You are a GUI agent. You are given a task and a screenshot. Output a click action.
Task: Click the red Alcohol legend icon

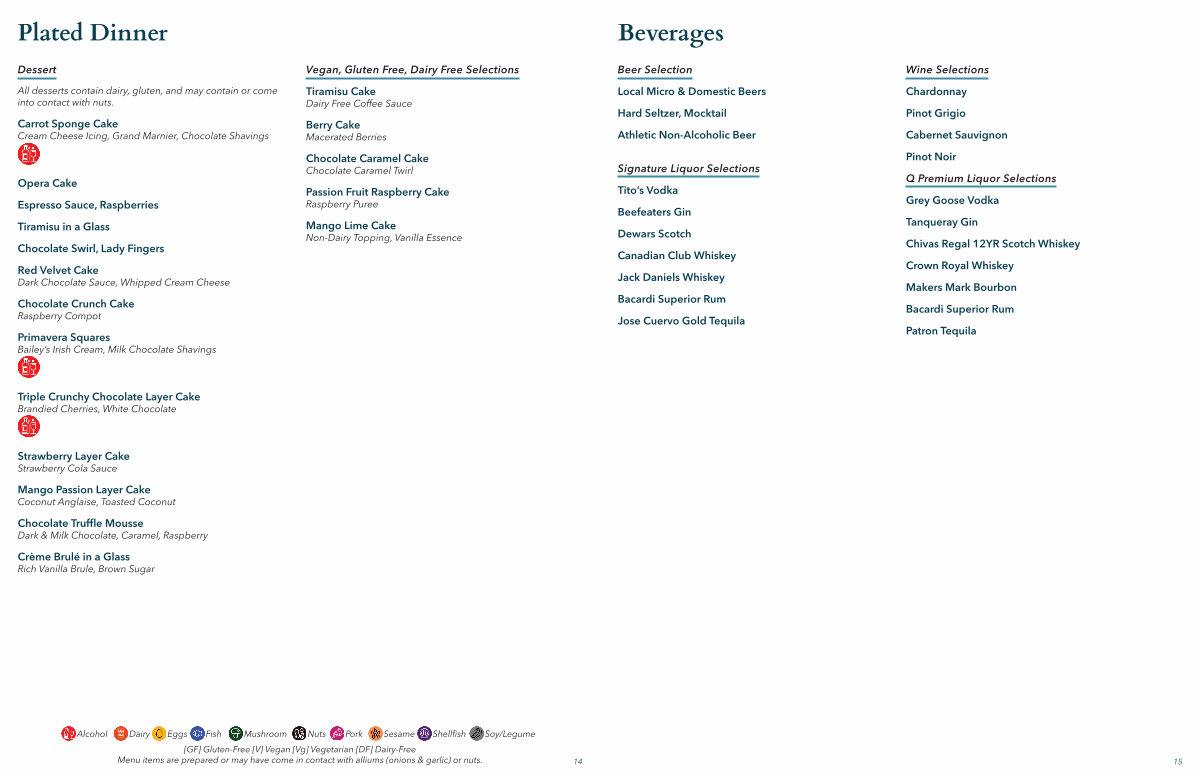coord(68,734)
